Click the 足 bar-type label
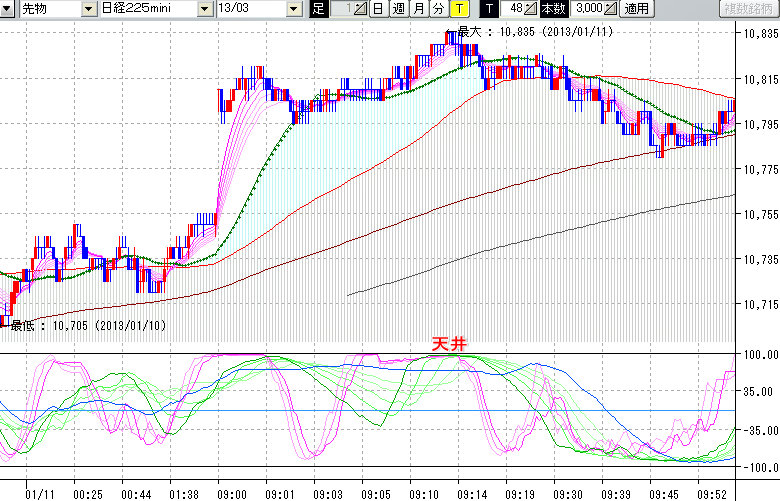This screenshot has width=780, height=501. 318,9
